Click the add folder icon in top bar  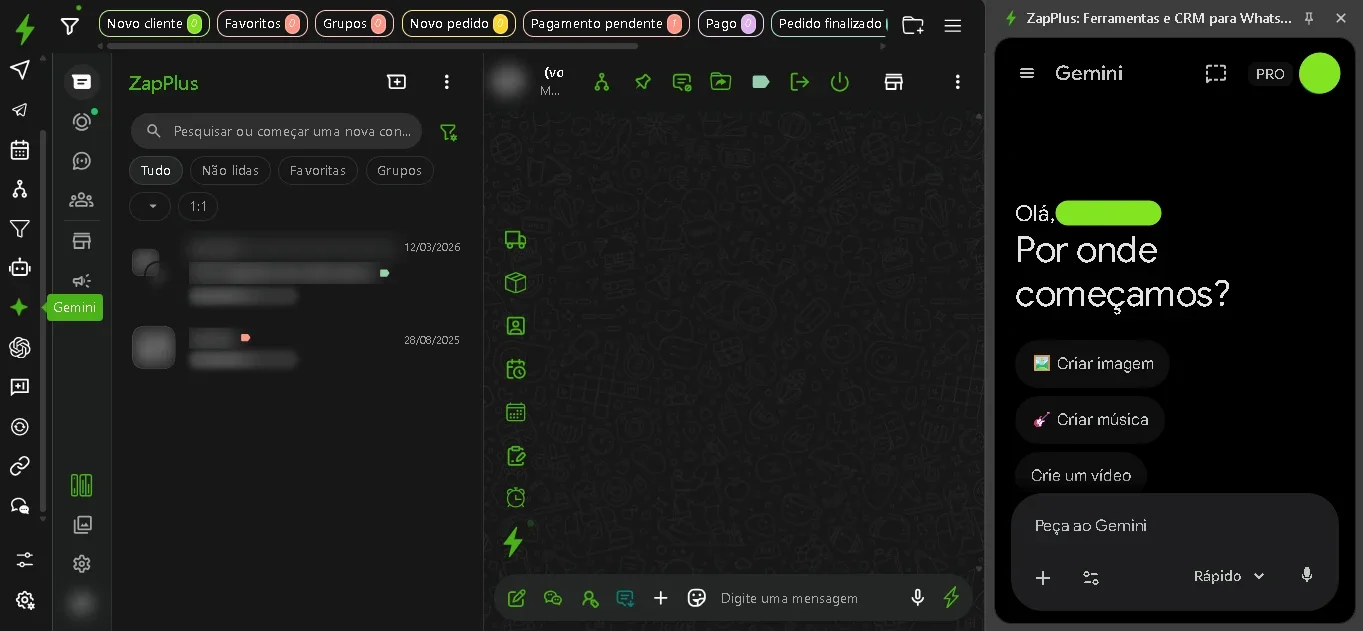click(913, 26)
